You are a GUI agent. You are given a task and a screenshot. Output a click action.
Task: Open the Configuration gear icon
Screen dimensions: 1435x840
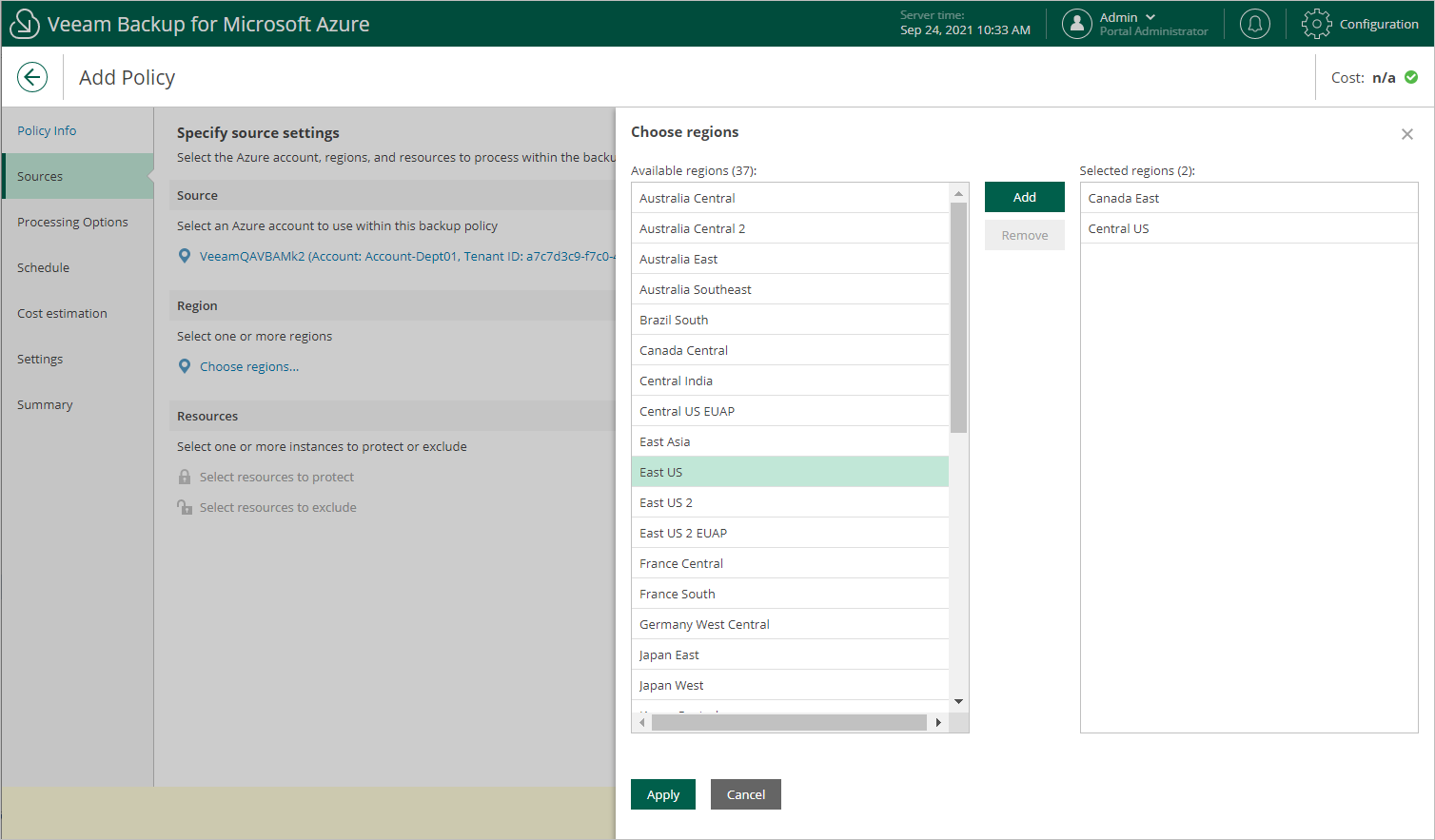pos(1317,24)
